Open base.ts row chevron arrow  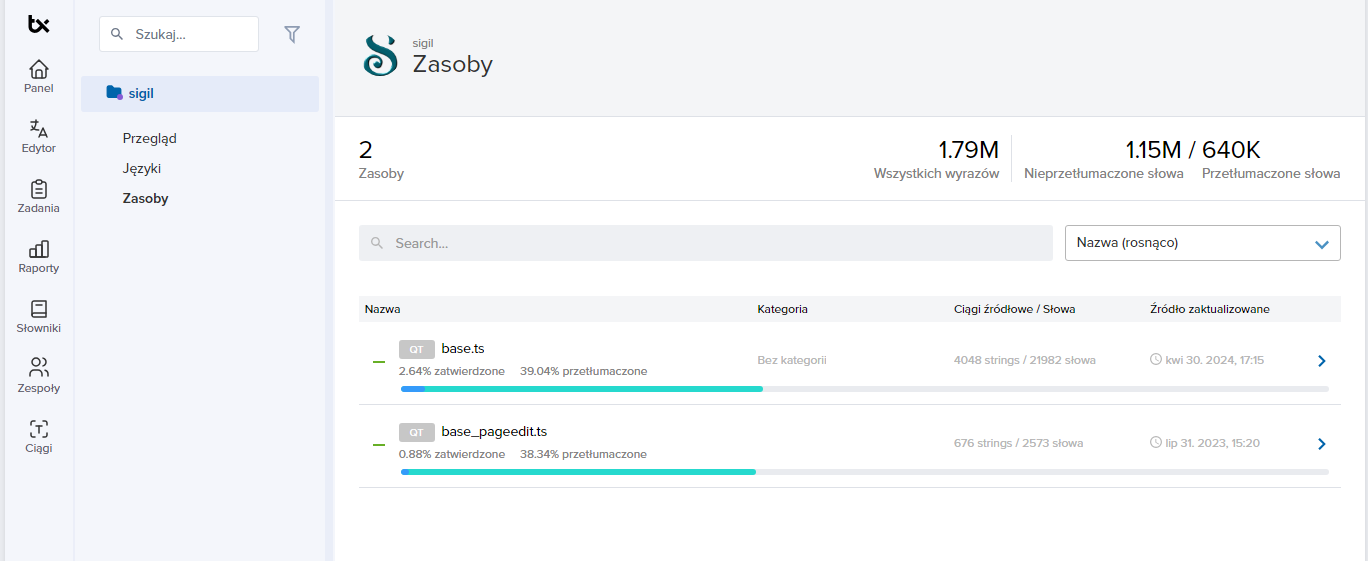coord(1321,361)
